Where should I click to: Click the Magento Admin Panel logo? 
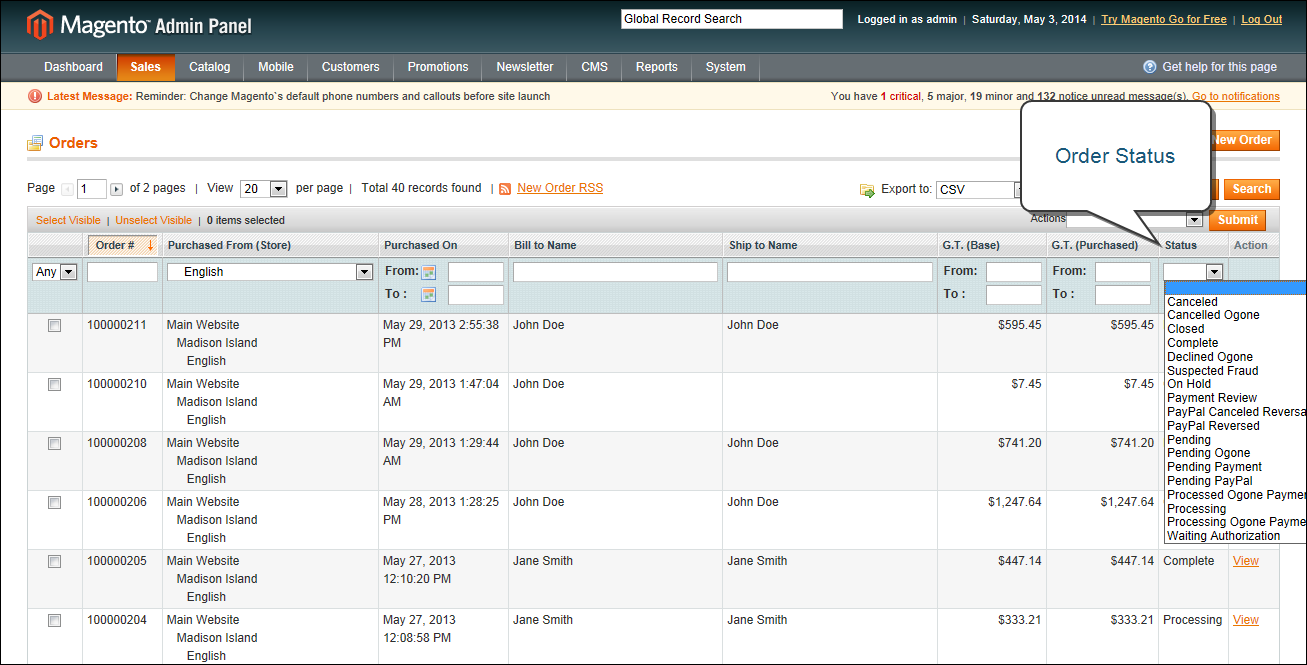click(x=140, y=24)
